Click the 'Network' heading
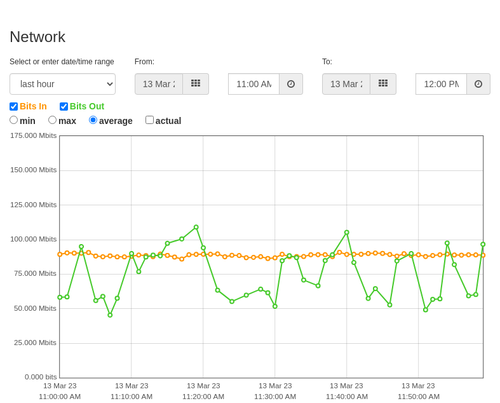500x403 pixels. [37, 37]
